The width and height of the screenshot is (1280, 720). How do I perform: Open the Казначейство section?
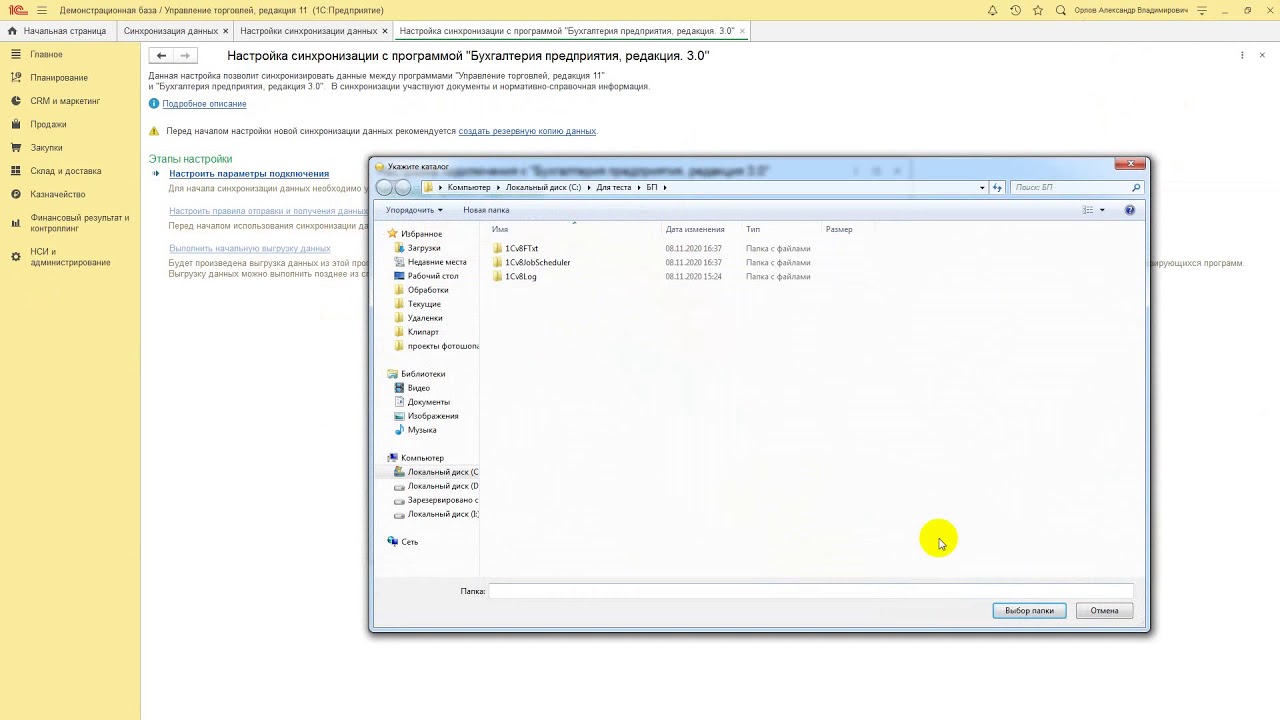tap(58, 194)
